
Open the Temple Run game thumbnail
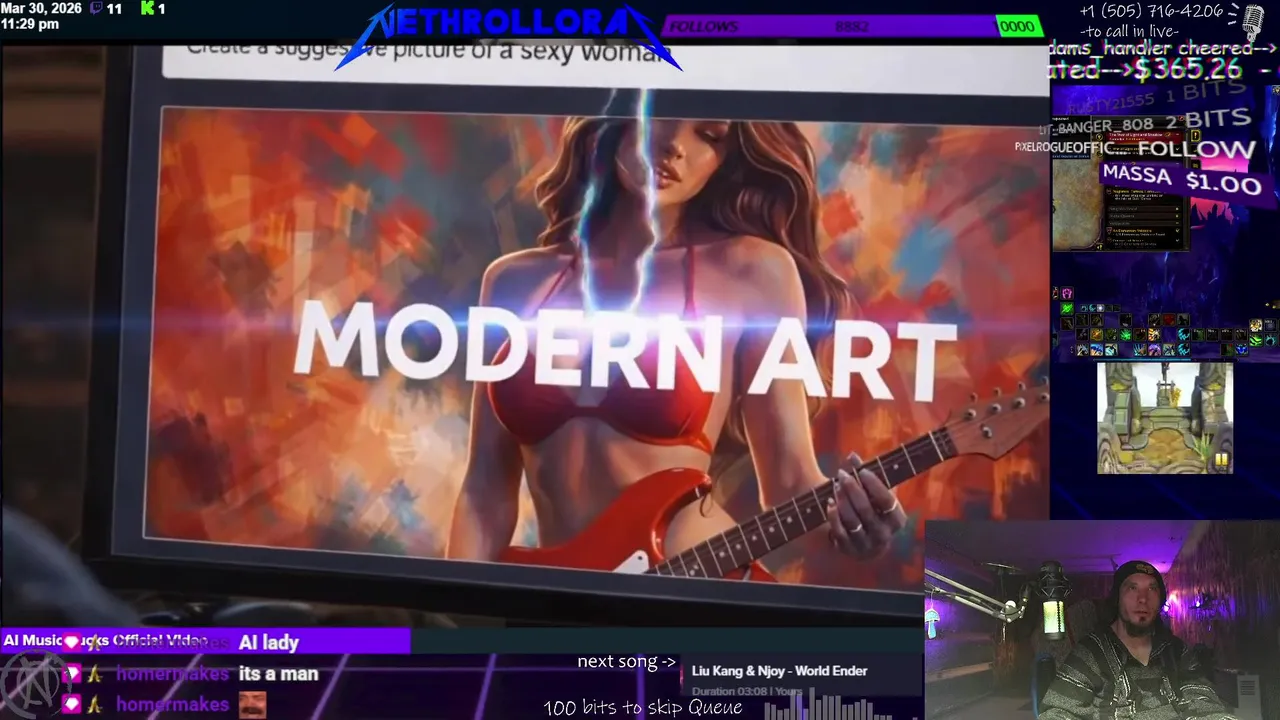click(1165, 418)
